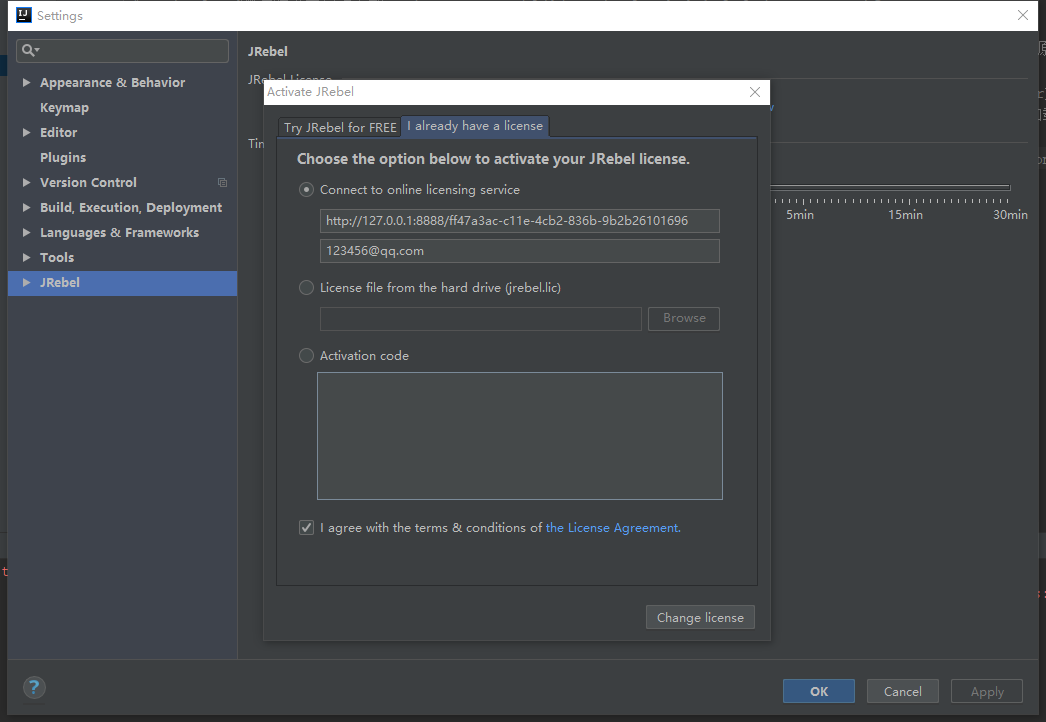Expand Appearance & Behavior tree node

(26, 82)
